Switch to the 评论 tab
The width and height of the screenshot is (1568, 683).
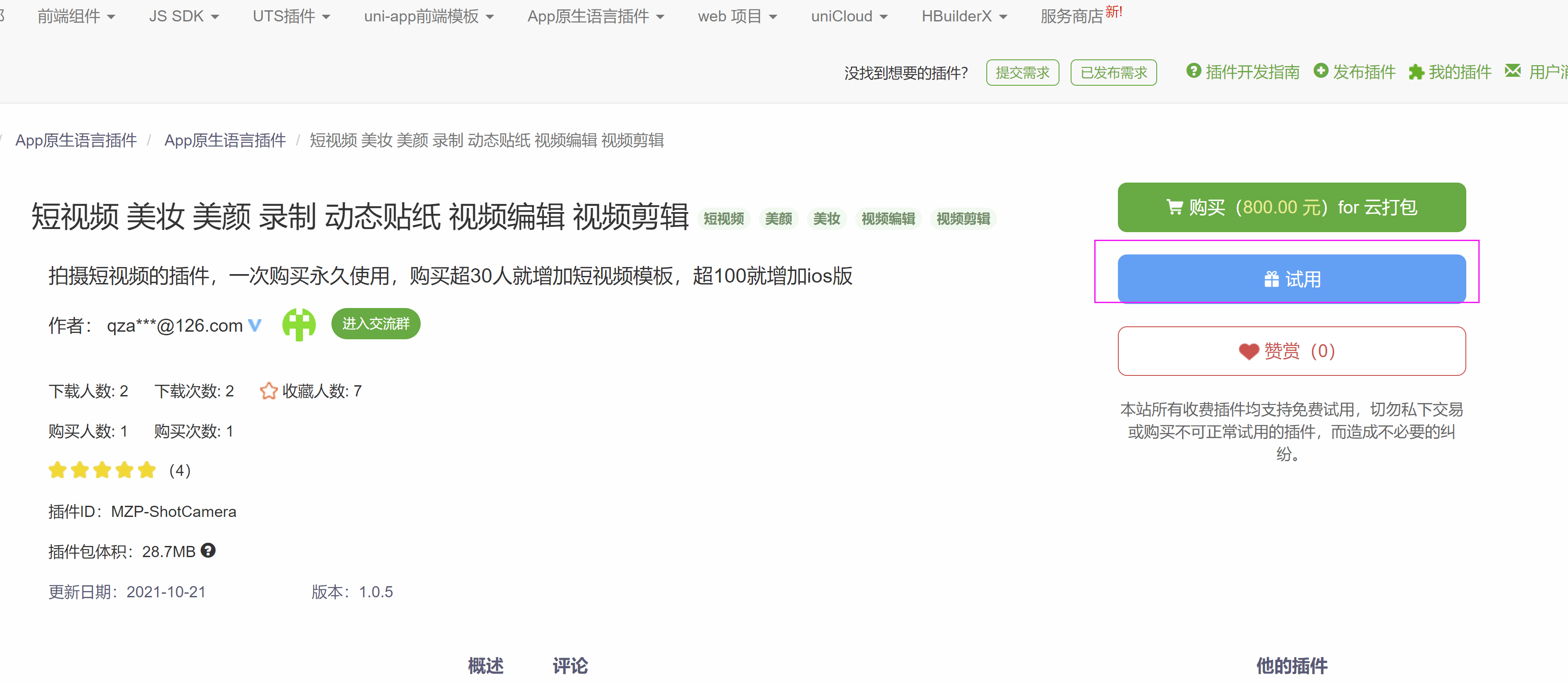(x=570, y=665)
